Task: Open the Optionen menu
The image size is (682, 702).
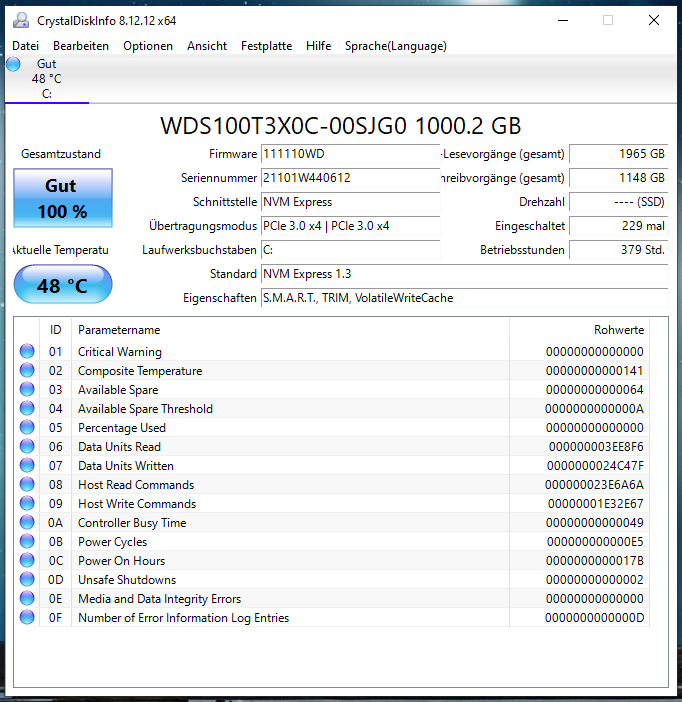Action: (x=148, y=46)
